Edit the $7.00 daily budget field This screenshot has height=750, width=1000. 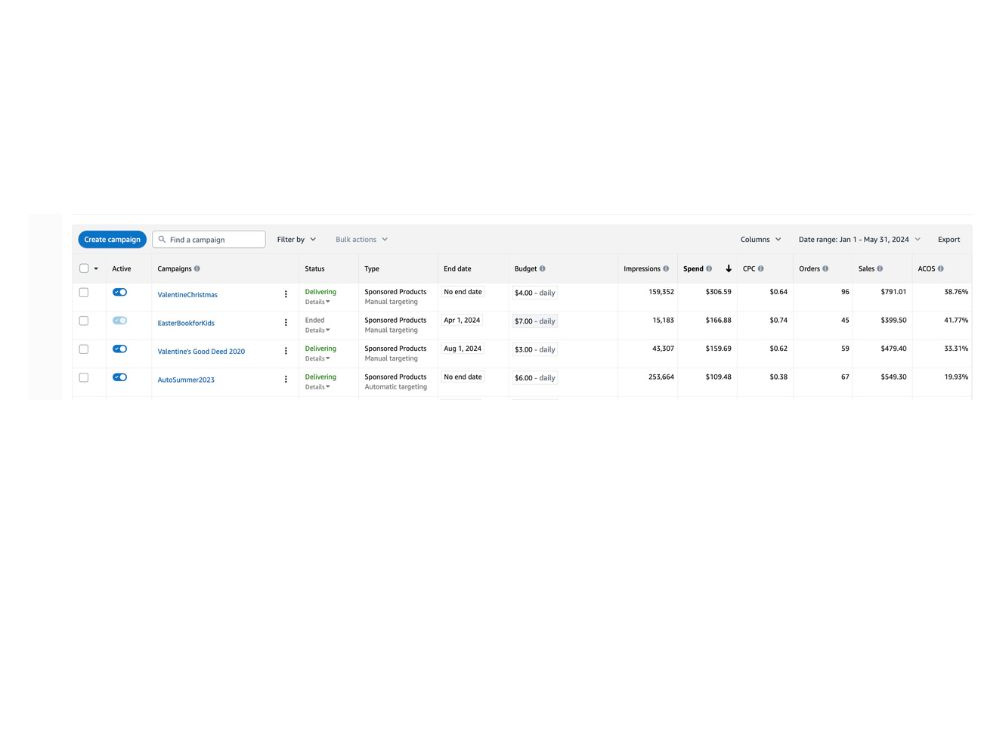pyautogui.click(x=534, y=321)
